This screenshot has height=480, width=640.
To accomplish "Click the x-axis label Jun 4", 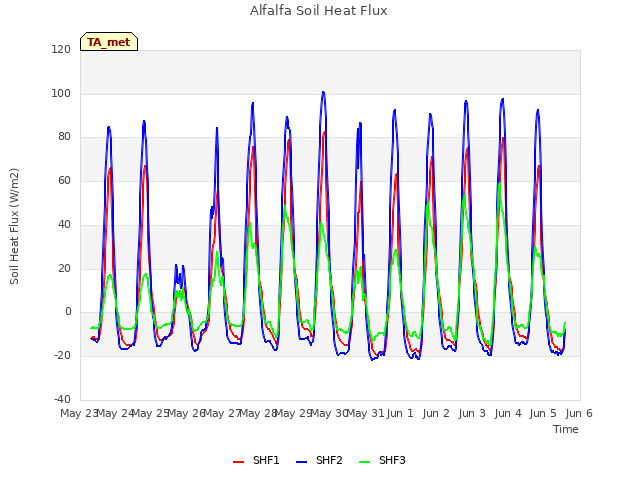I will [508, 413].
